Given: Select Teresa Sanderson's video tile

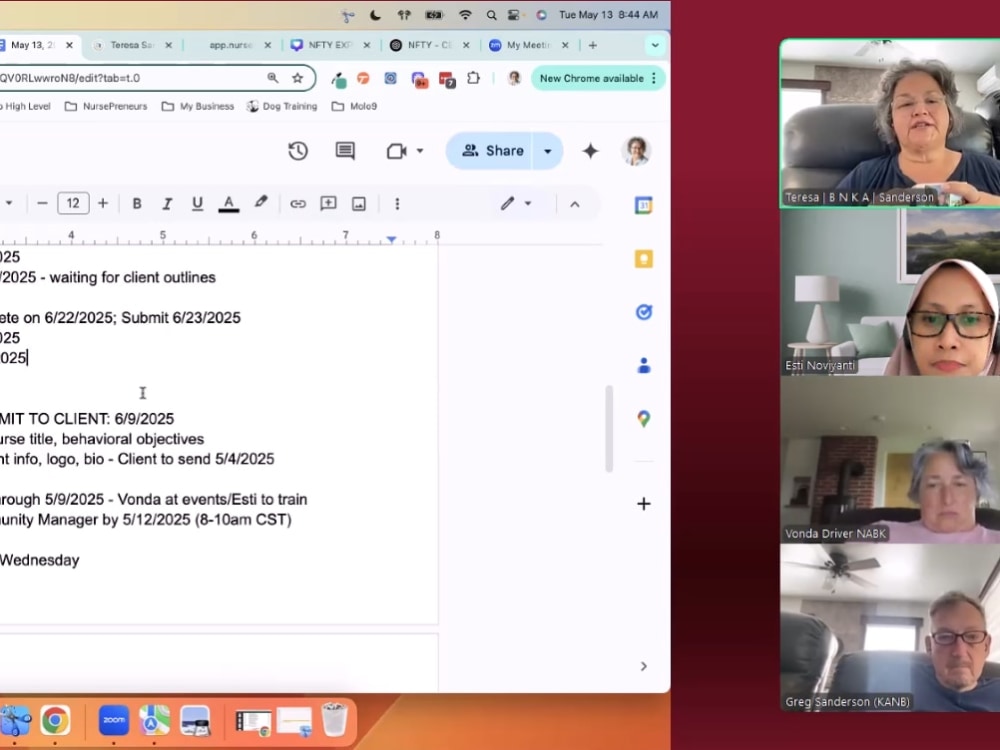Looking at the screenshot, I should pyautogui.click(x=890, y=124).
